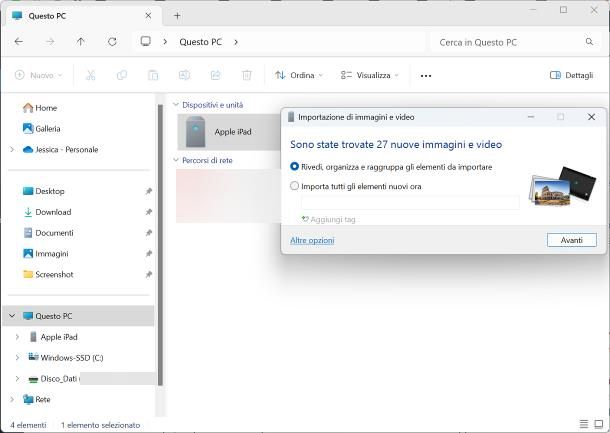
Task: Click the Rename toolbar icon
Action: [184, 75]
